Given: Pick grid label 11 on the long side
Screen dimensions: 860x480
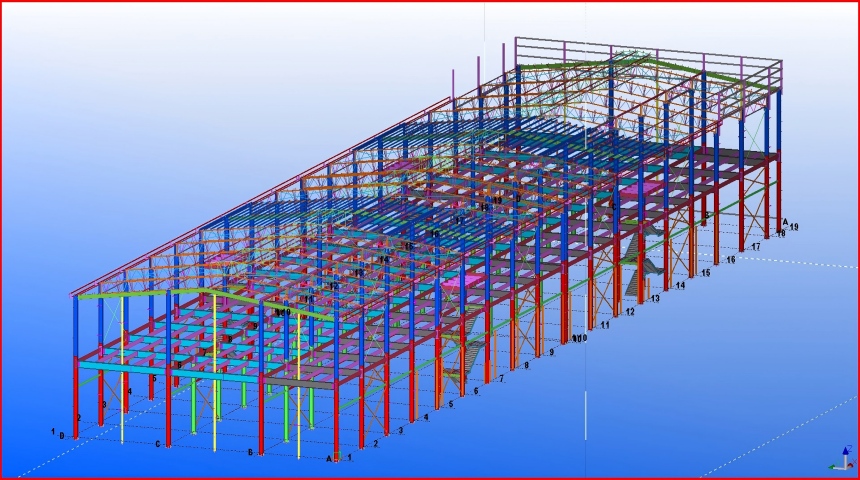Looking at the screenshot, I should (604, 325).
